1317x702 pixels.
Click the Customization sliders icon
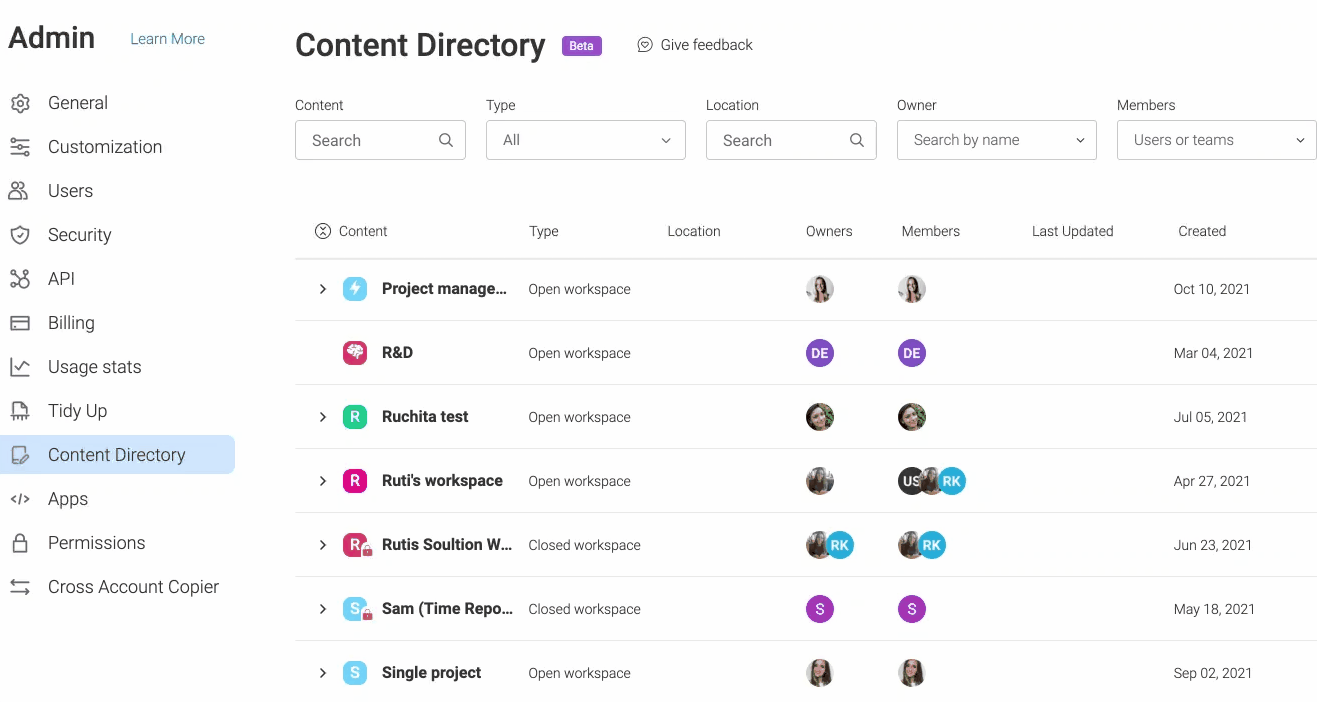(20, 147)
